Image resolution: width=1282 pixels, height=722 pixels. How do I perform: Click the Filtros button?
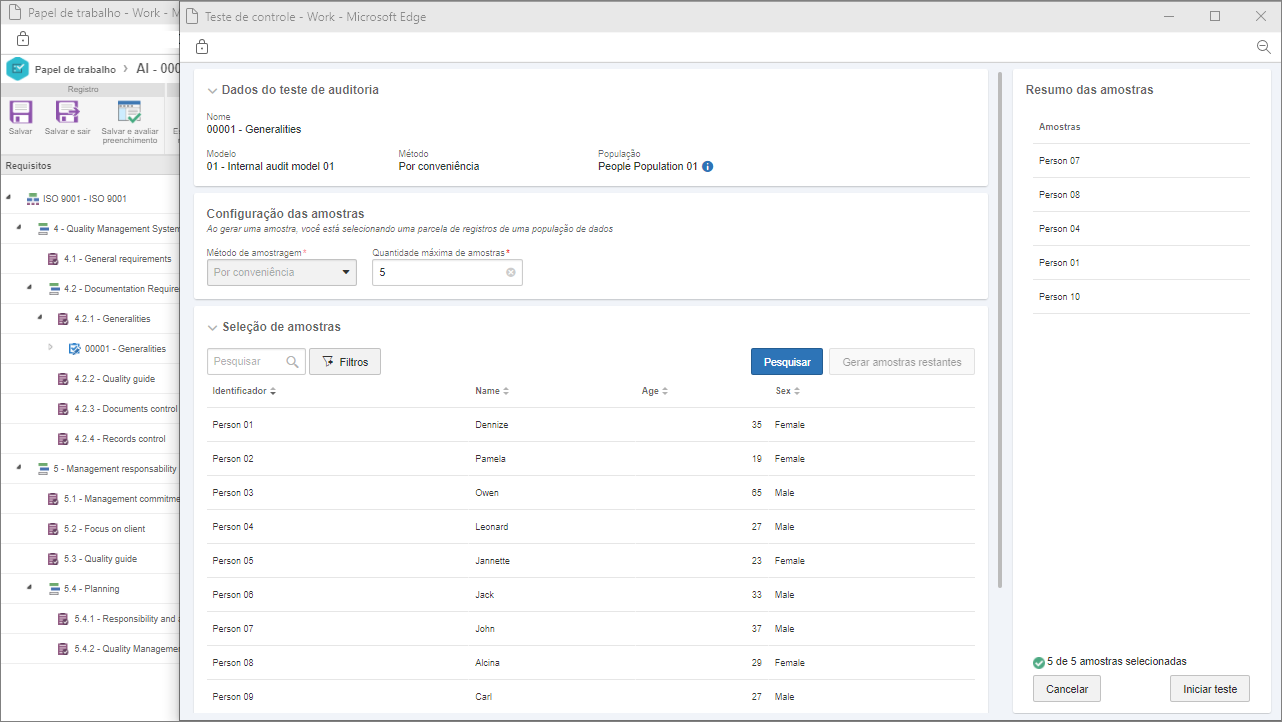(345, 362)
